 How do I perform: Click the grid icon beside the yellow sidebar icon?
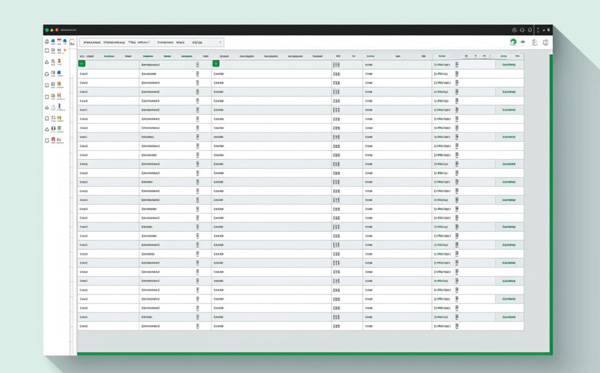point(53,118)
